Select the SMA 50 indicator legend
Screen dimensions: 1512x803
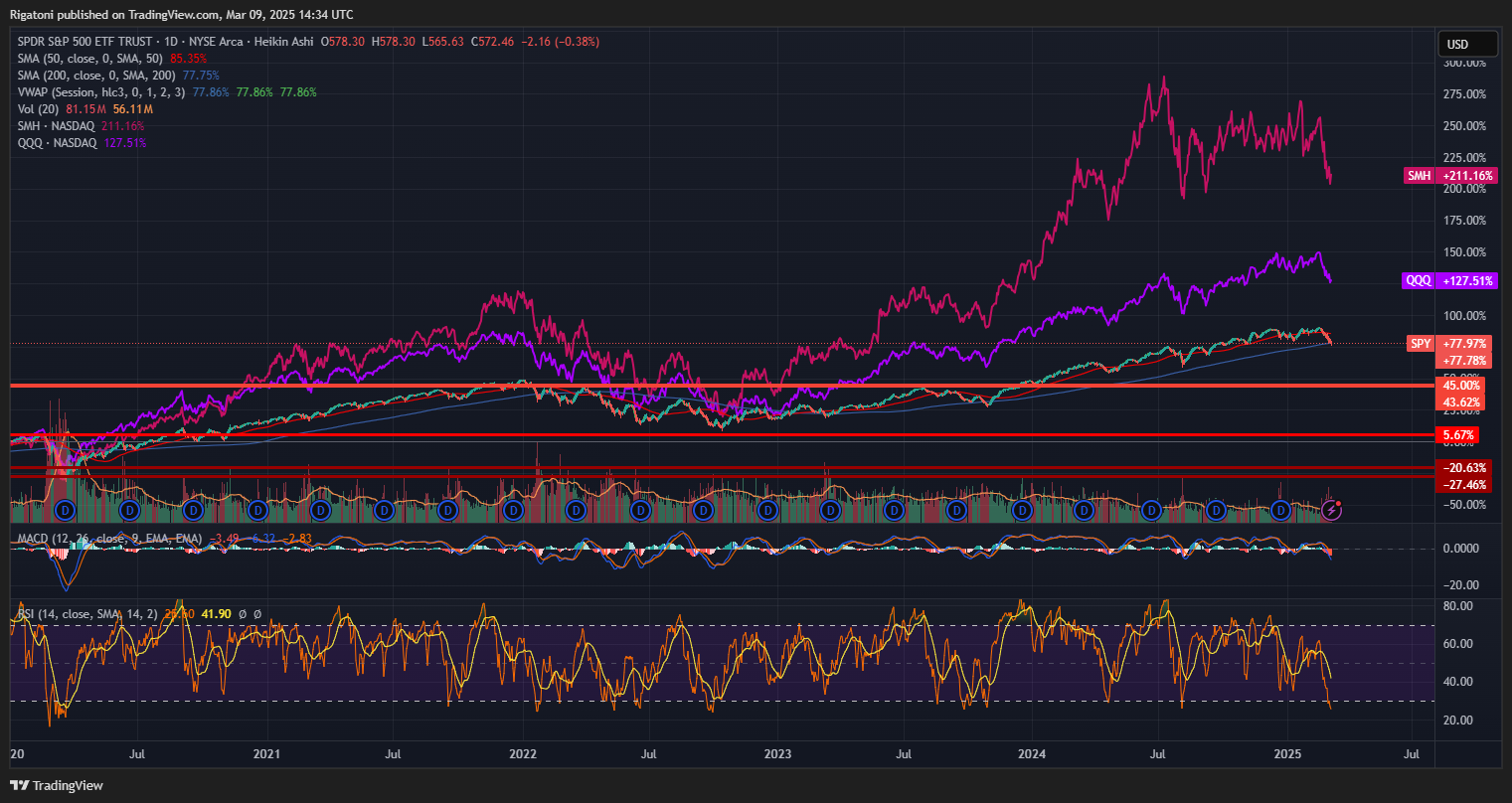91,59
